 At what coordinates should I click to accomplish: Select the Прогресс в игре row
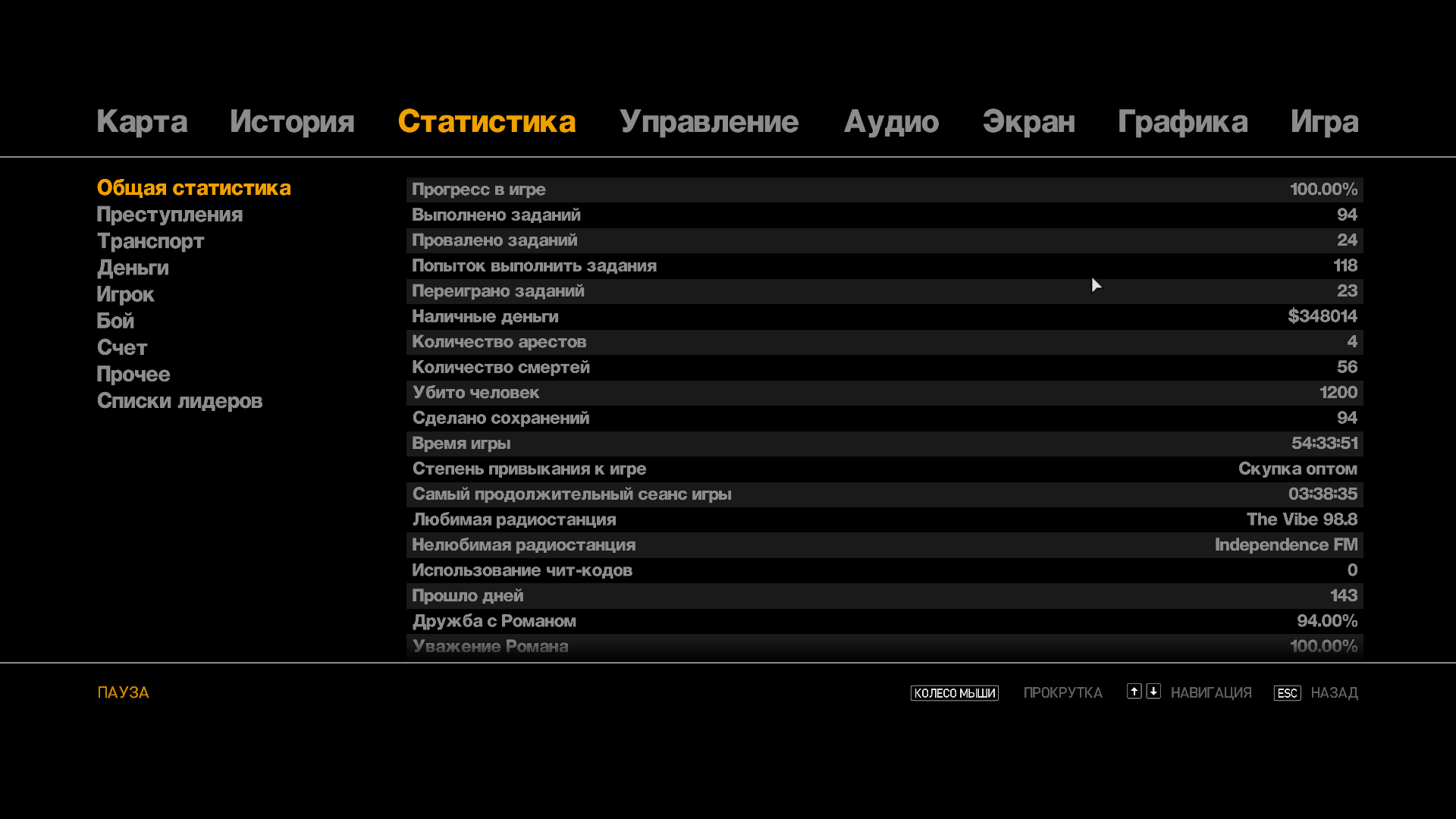[884, 190]
